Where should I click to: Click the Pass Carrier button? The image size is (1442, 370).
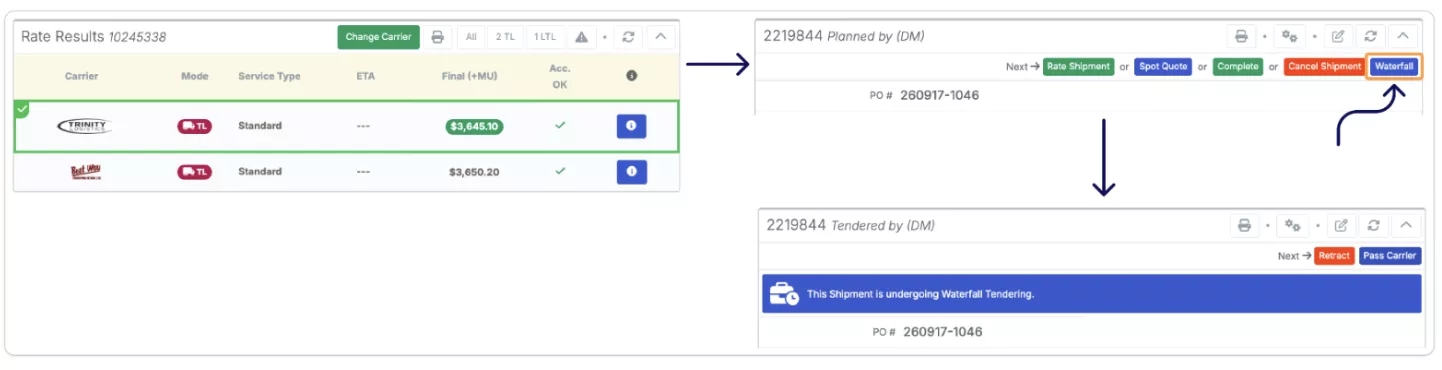pos(1390,256)
